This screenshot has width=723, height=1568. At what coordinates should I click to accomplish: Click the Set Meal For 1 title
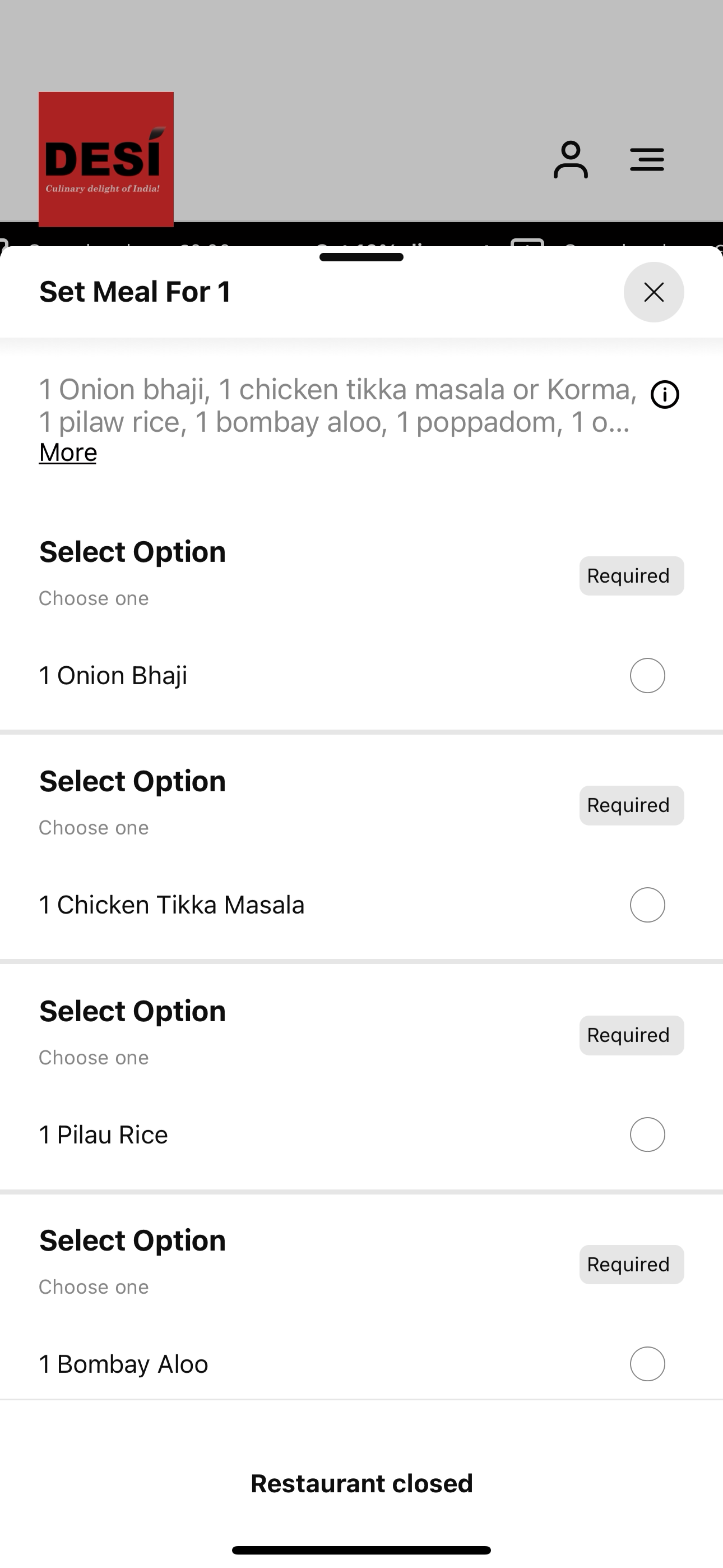[x=135, y=292]
